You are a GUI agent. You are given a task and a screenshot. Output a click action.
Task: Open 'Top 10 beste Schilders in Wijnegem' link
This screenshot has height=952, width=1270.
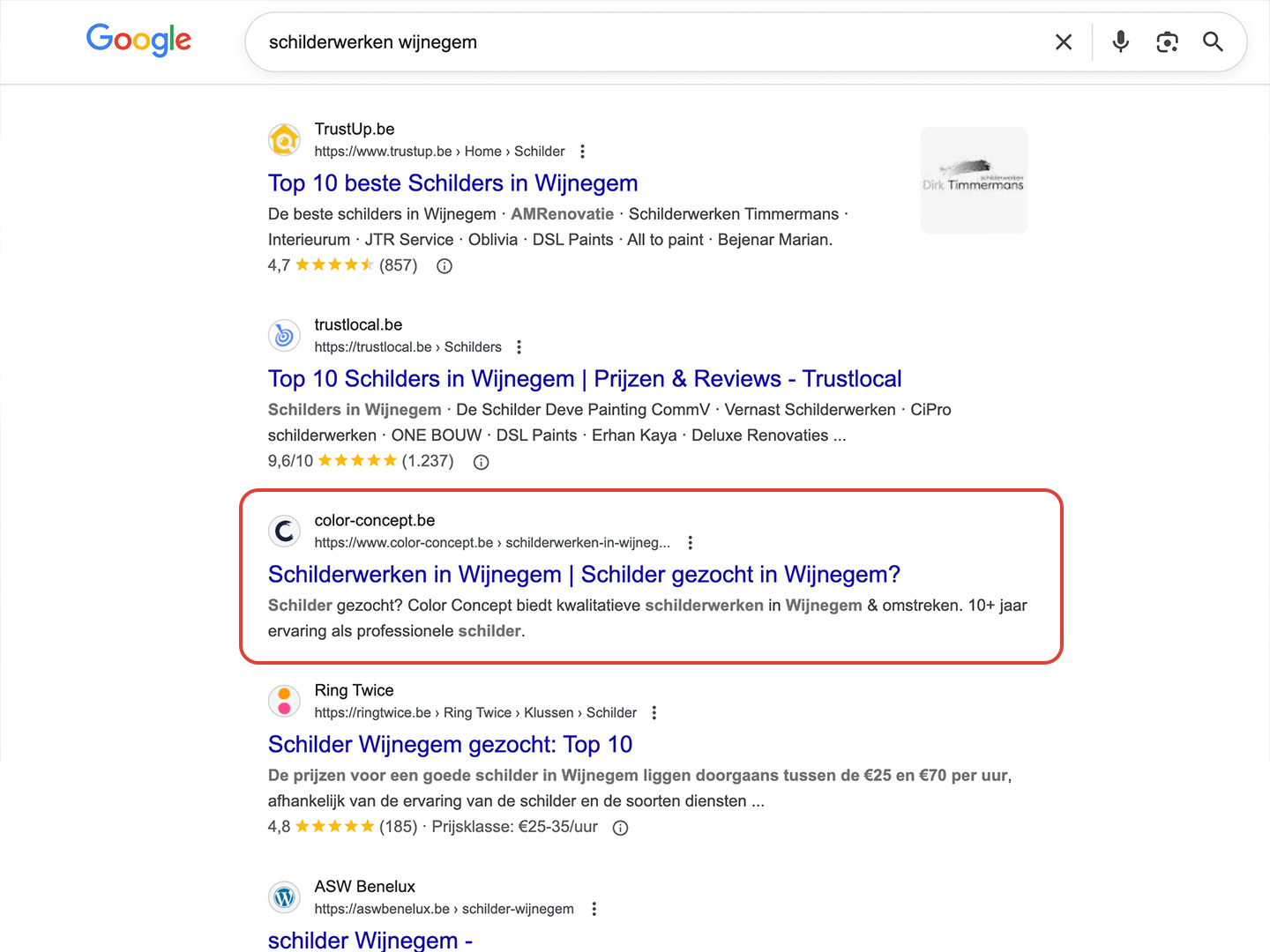click(x=452, y=183)
